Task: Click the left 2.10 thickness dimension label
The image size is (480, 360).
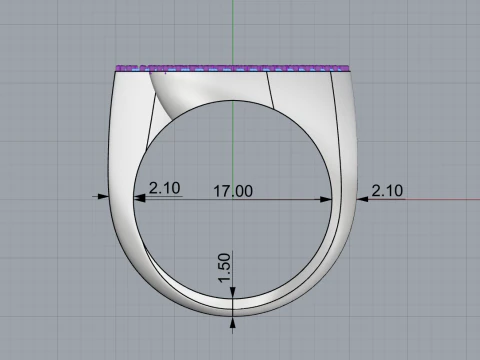Action: click(164, 188)
